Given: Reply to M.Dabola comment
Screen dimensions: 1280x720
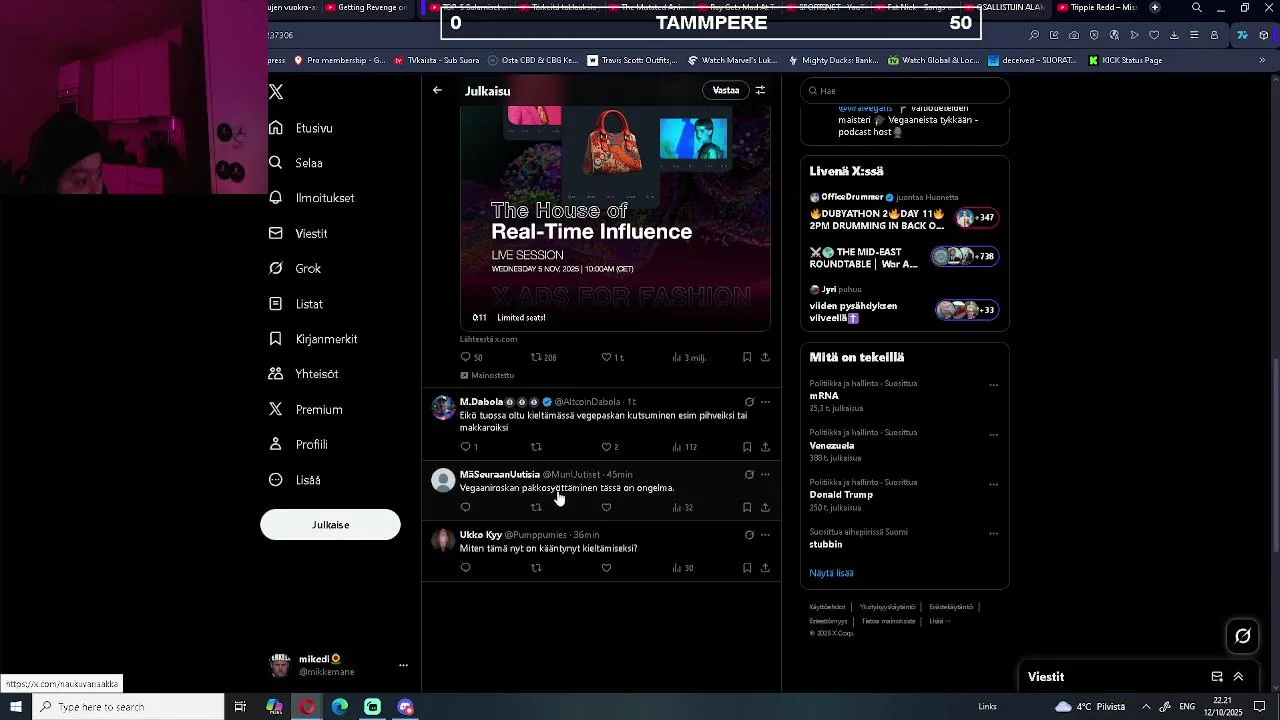Looking at the screenshot, I should click(x=469, y=447).
